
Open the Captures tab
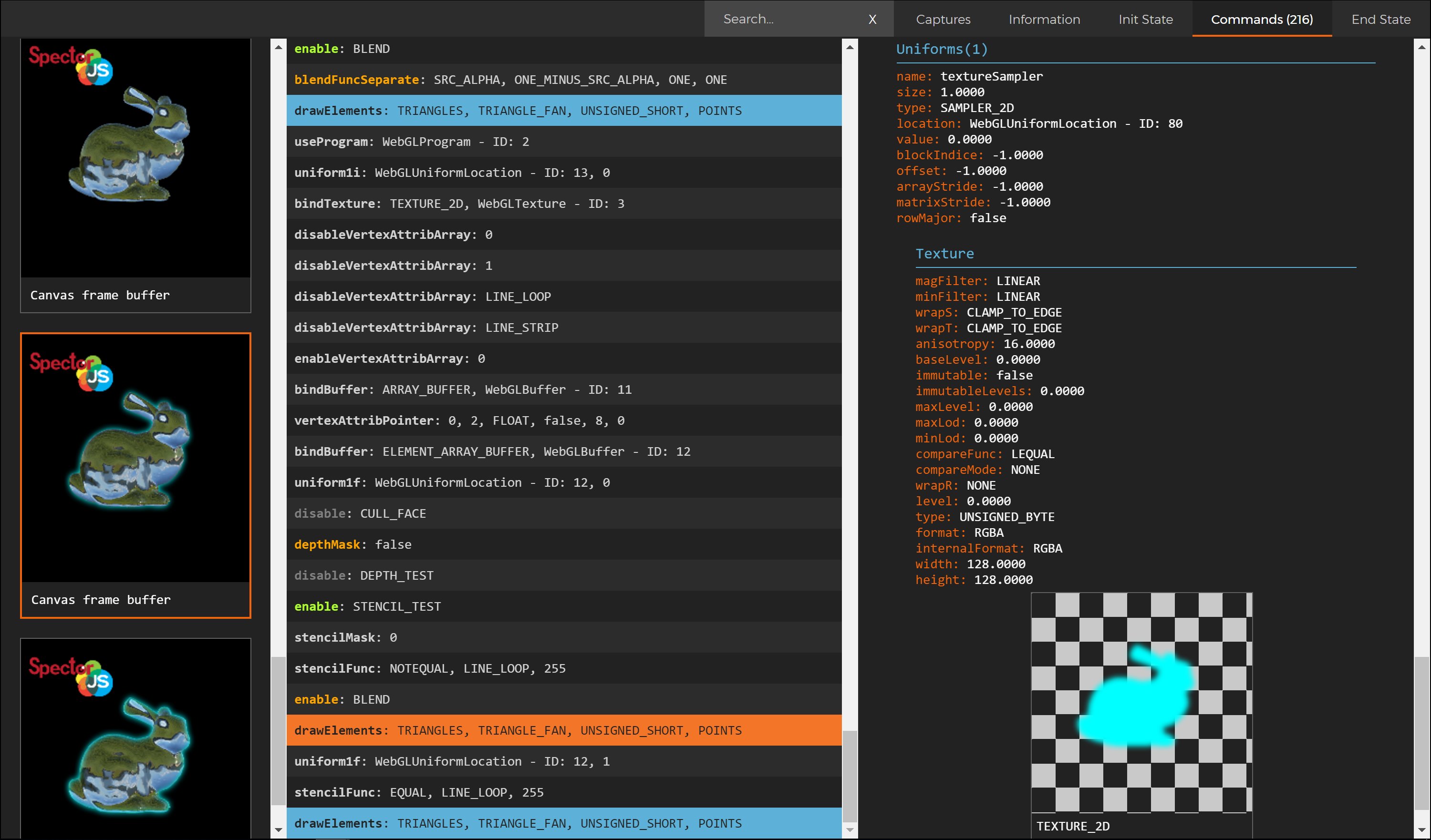943,19
